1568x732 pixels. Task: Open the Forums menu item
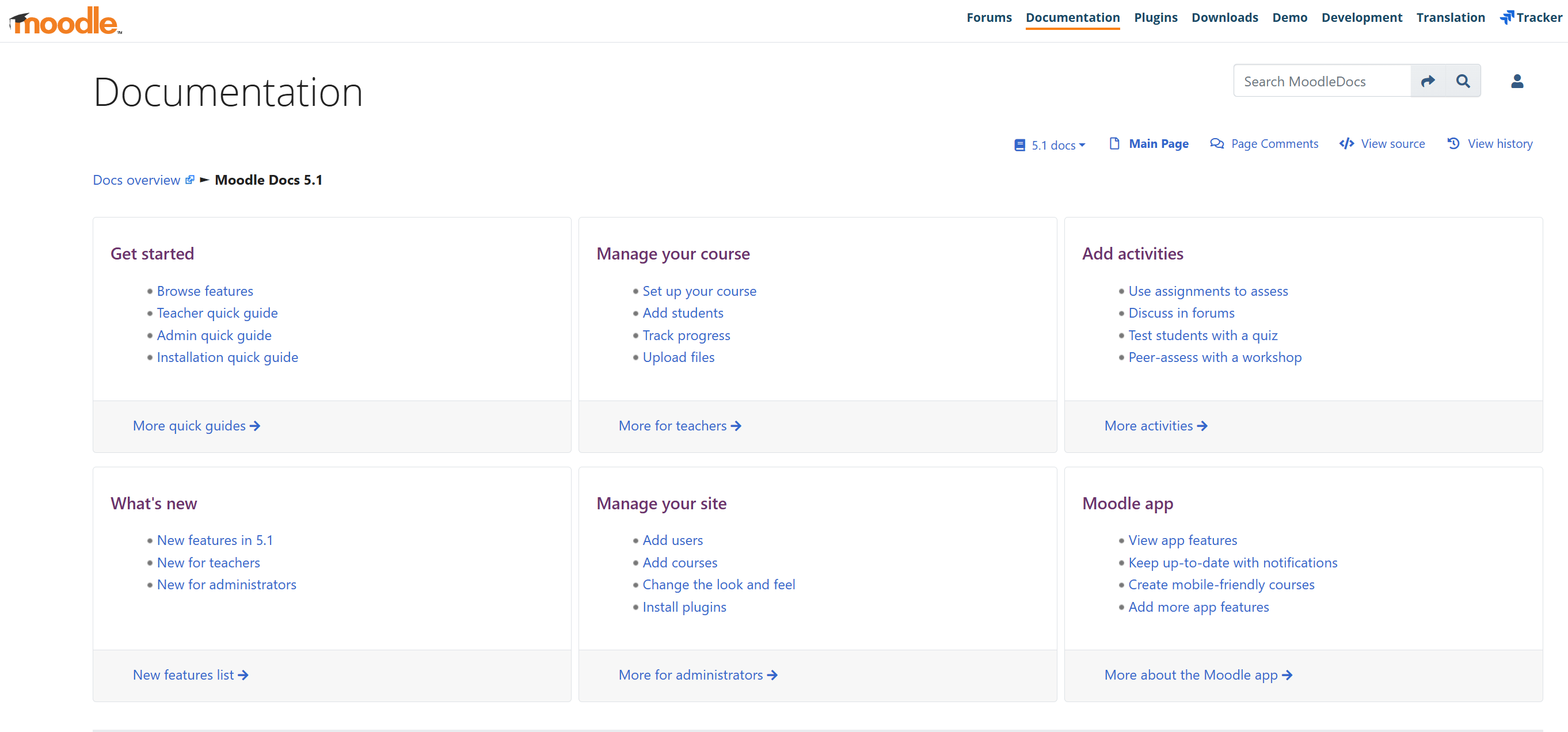coord(988,17)
